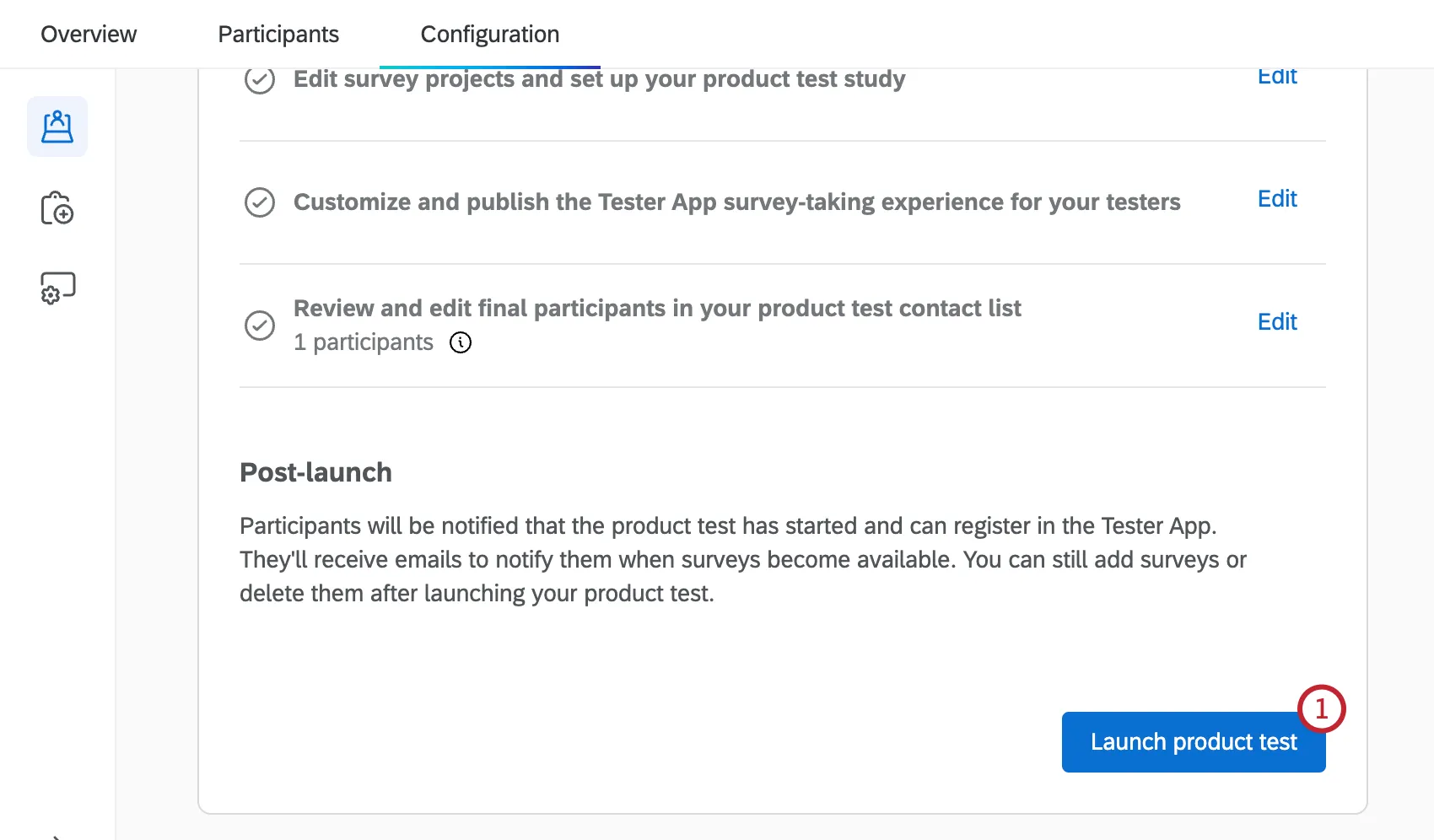Select the participants person icon in the sidebar
1434x840 pixels.
(57, 127)
